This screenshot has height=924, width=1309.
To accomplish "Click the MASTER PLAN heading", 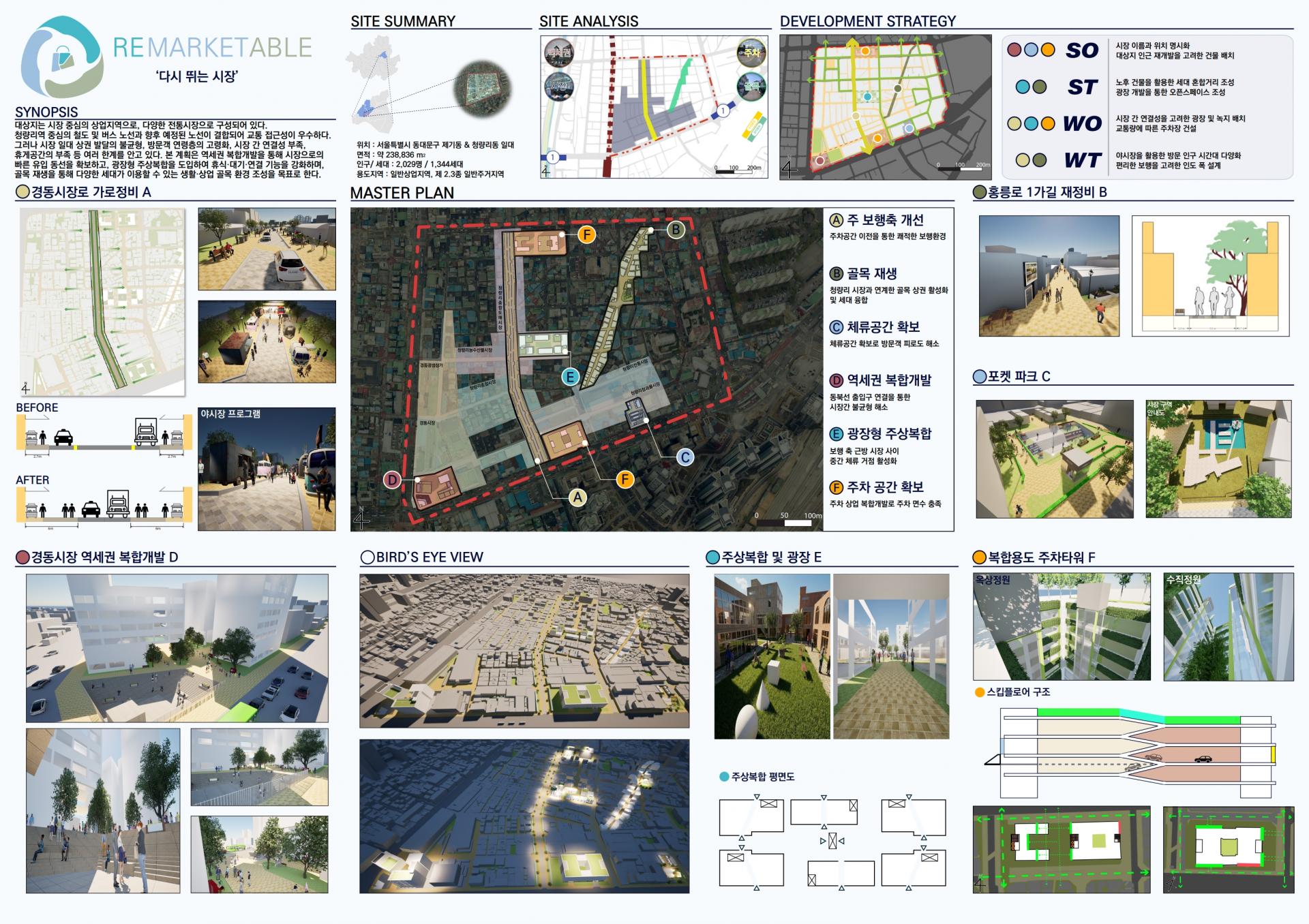I will (402, 193).
